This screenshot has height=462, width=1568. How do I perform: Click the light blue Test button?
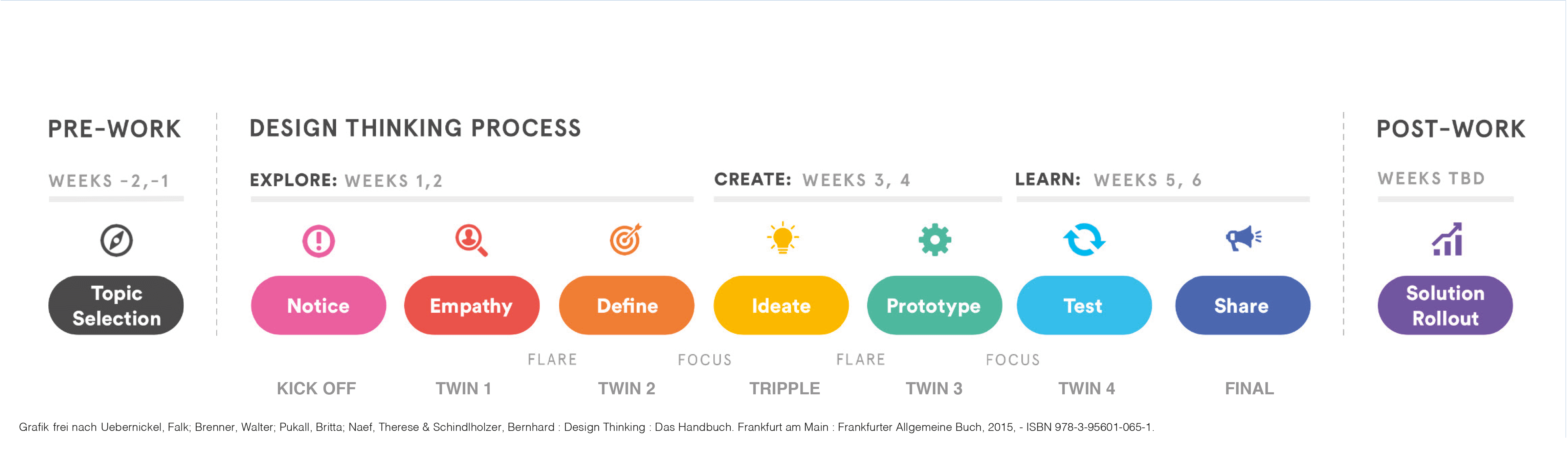tap(1084, 306)
